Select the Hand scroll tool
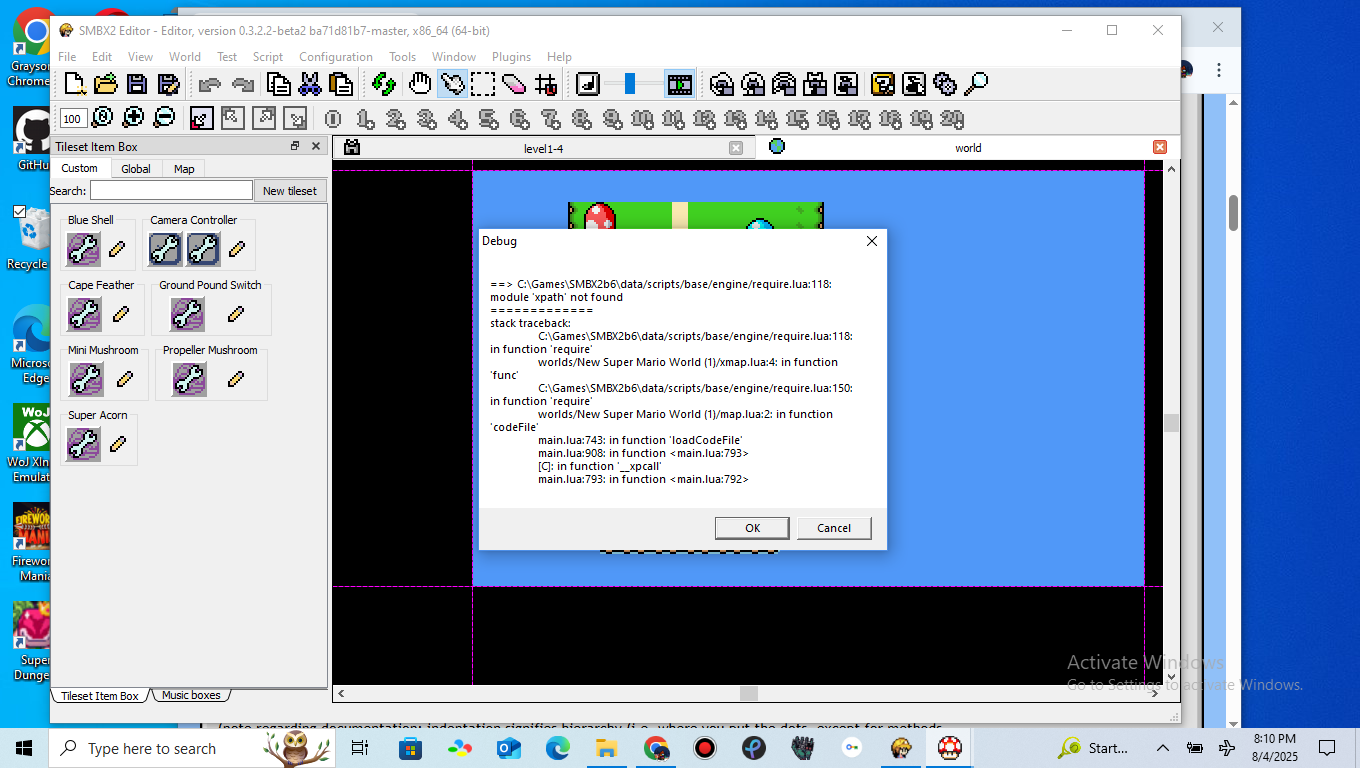The image size is (1360, 768). tap(420, 84)
